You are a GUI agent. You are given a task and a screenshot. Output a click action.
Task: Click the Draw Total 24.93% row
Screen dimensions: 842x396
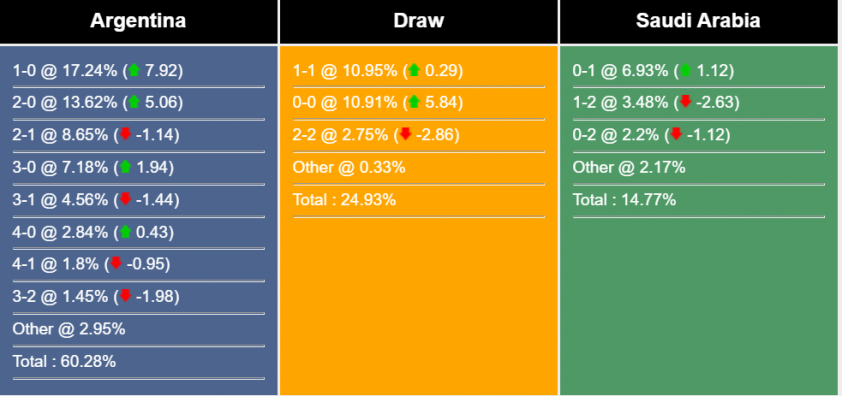tap(419, 200)
